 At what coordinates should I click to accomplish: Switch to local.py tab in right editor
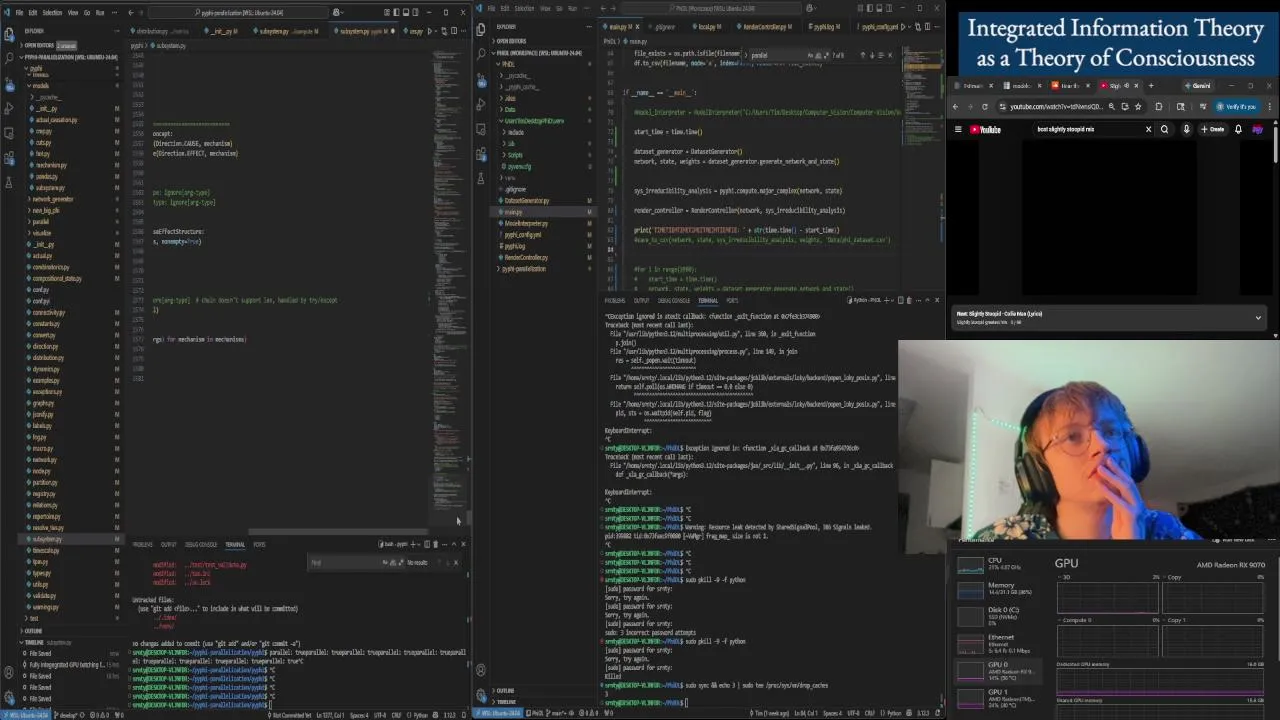tap(707, 27)
